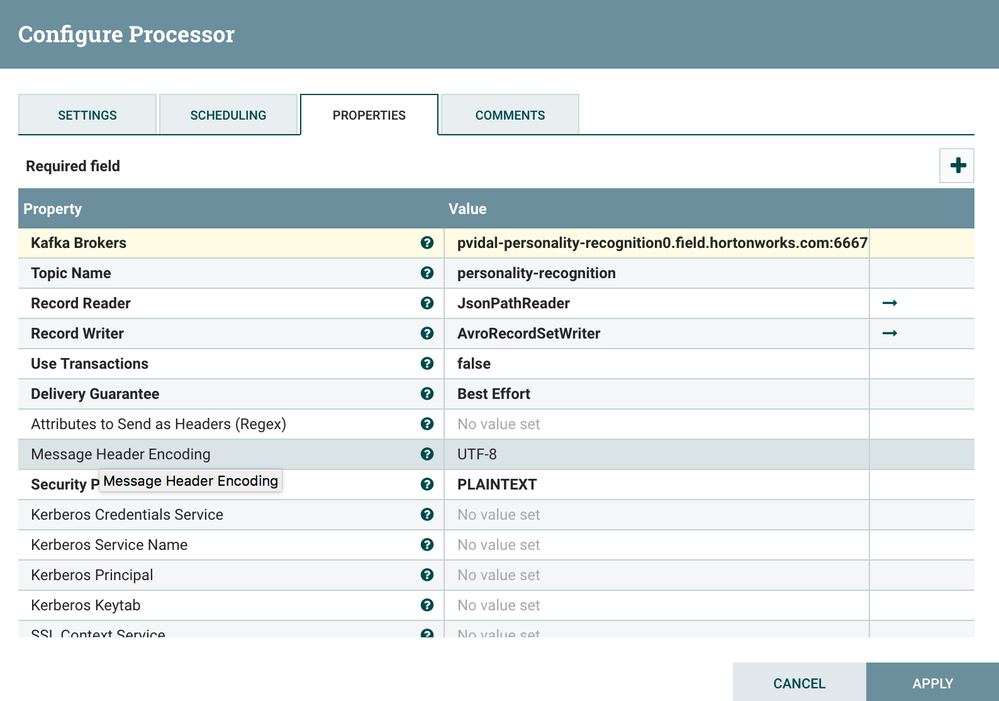
Task: Open help icon for Kerberos Keytab
Action: tap(427, 605)
